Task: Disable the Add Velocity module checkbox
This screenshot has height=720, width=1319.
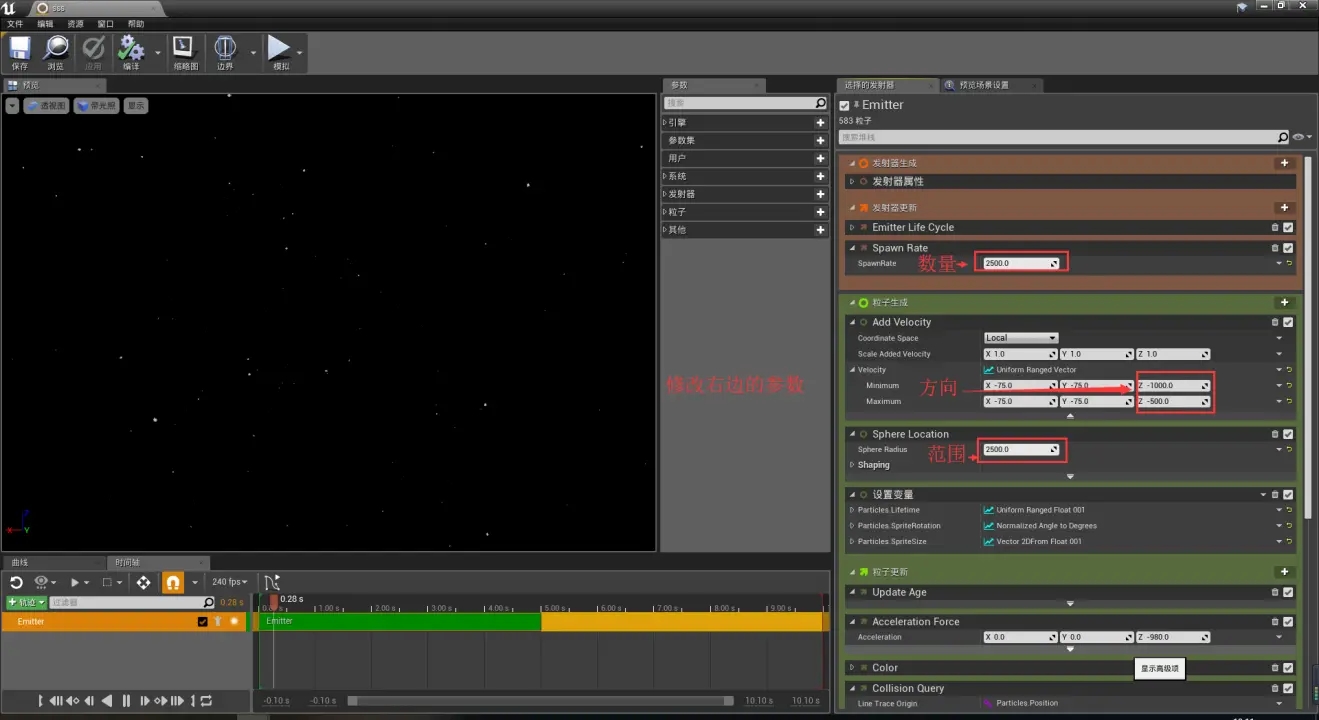Action: coord(1288,322)
